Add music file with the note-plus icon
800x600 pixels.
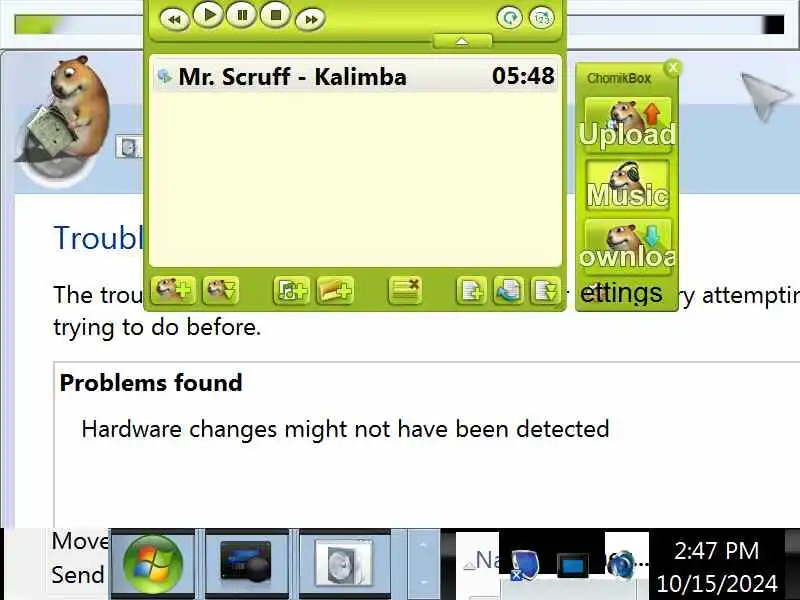[291, 290]
